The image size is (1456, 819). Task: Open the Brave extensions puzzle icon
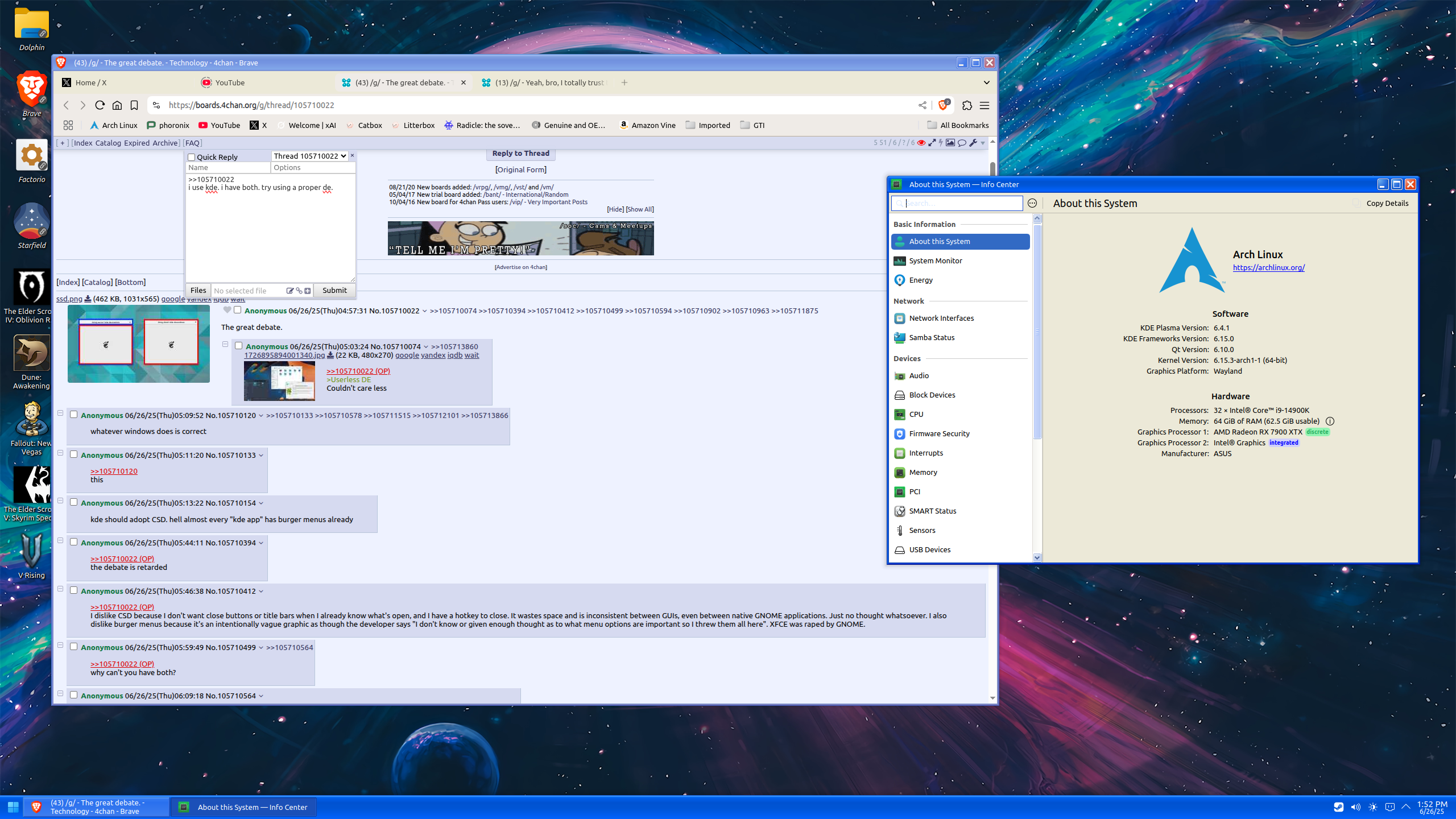pyautogui.click(x=967, y=105)
